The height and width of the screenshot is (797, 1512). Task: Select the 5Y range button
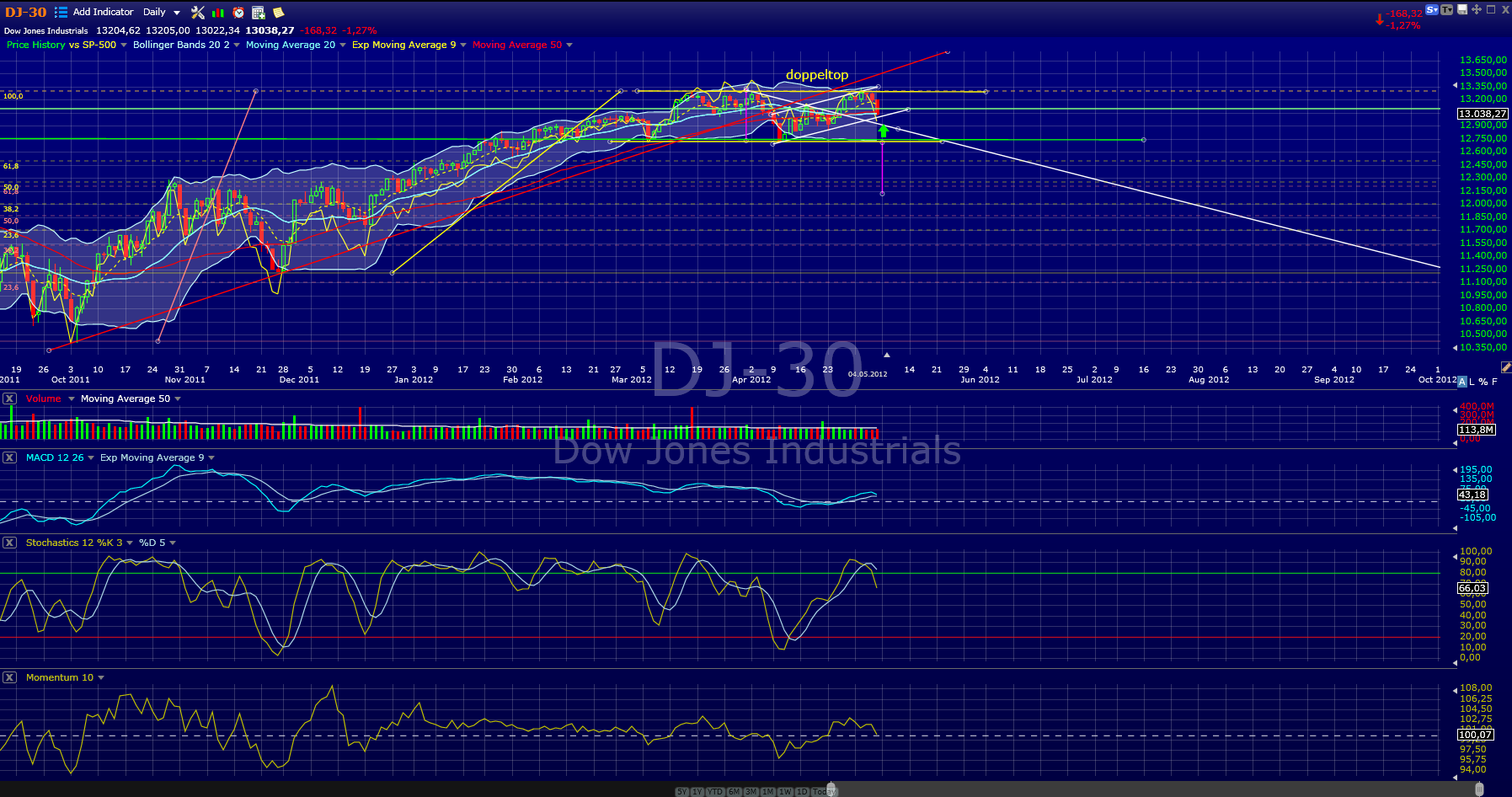pos(682,792)
